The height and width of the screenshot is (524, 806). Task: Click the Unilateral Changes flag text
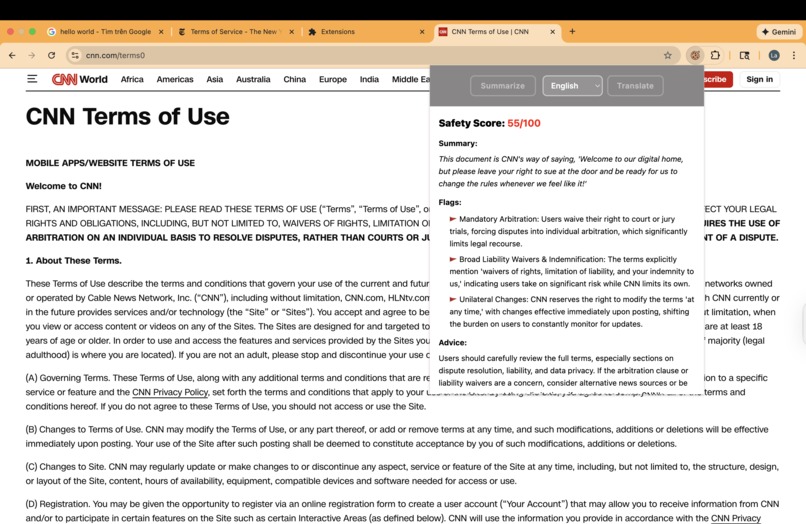572,311
